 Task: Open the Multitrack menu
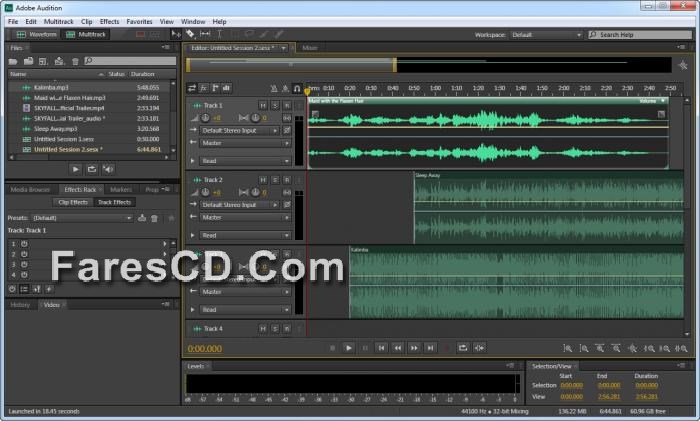coord(58,21)
